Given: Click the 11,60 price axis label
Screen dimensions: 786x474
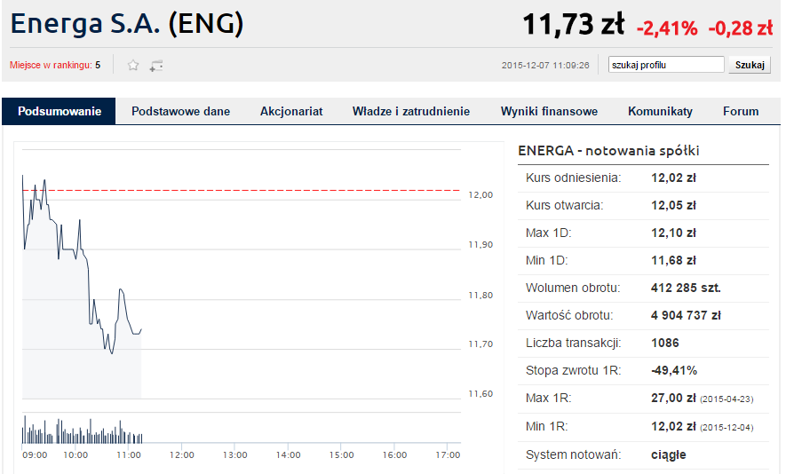Looking at the screenshot, I should (480, 394).
